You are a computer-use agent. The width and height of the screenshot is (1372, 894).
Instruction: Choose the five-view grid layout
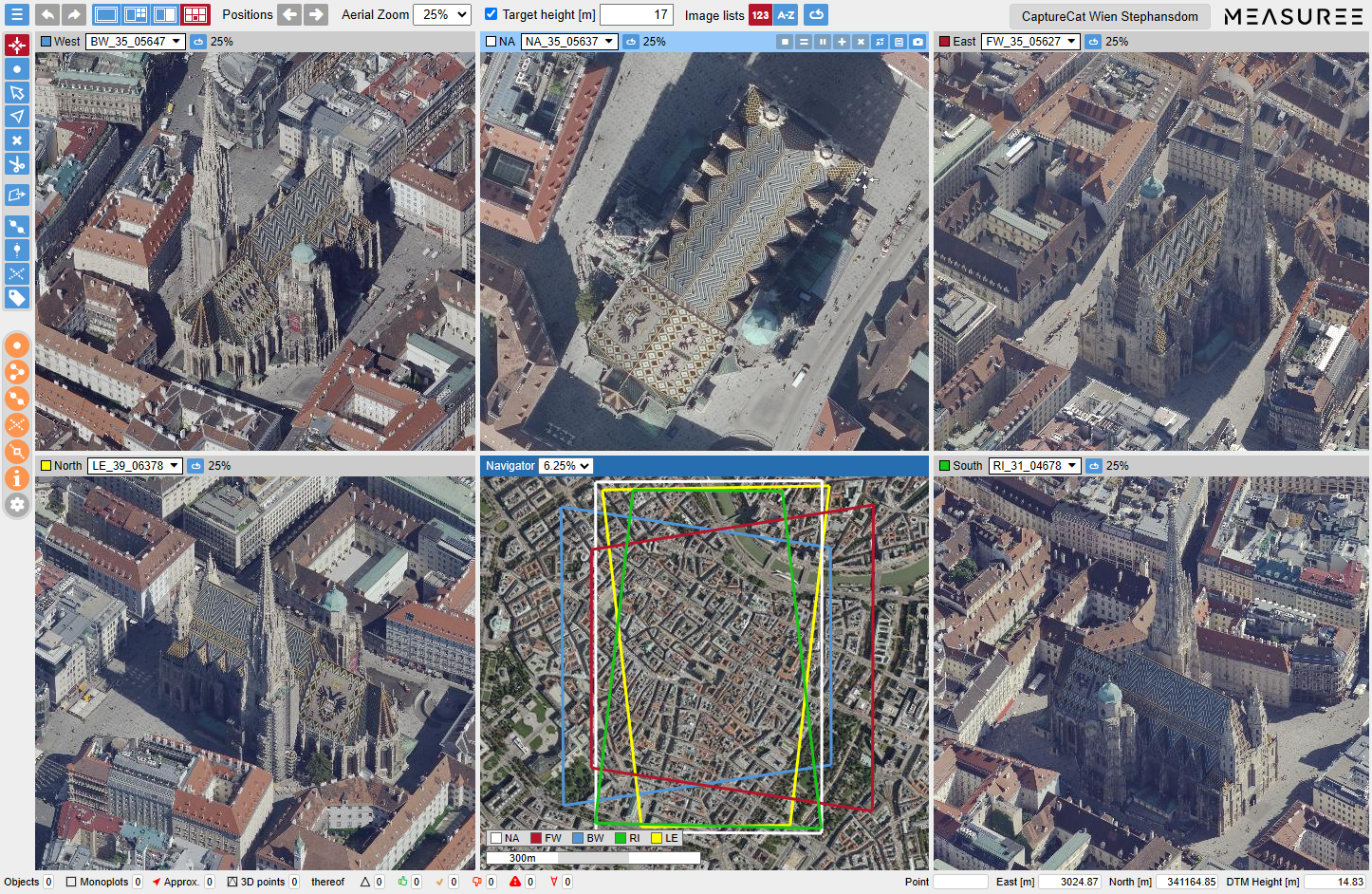pos(195,15)
